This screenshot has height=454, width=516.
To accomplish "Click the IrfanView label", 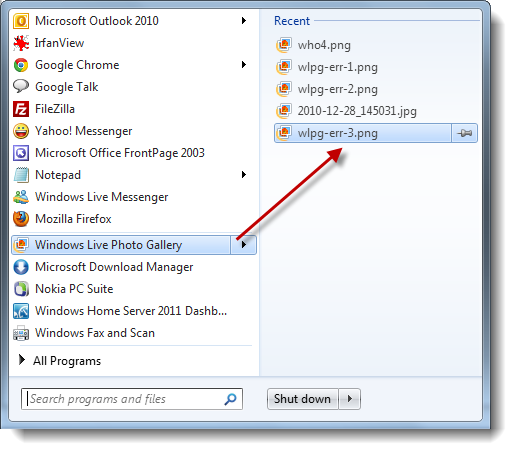I will point(59,43).
